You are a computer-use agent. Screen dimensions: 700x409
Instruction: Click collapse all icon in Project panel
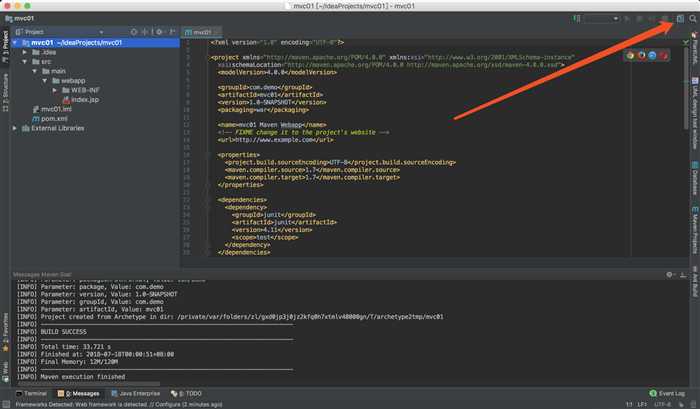tap(144, 32)
